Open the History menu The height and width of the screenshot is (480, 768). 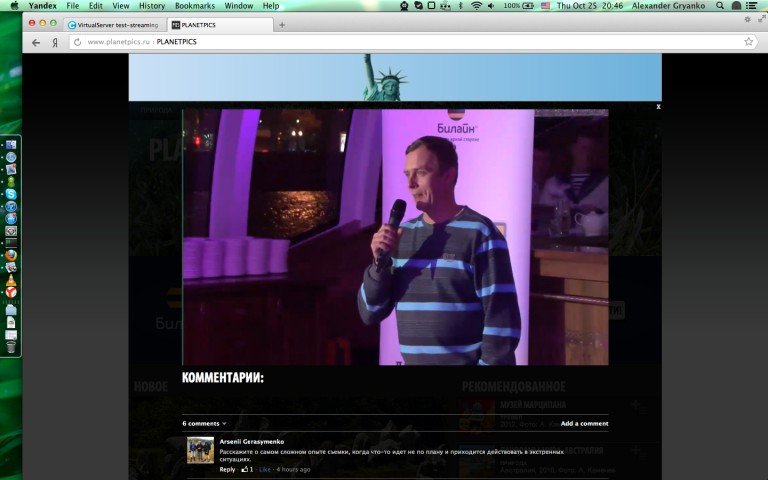[152, 6]
